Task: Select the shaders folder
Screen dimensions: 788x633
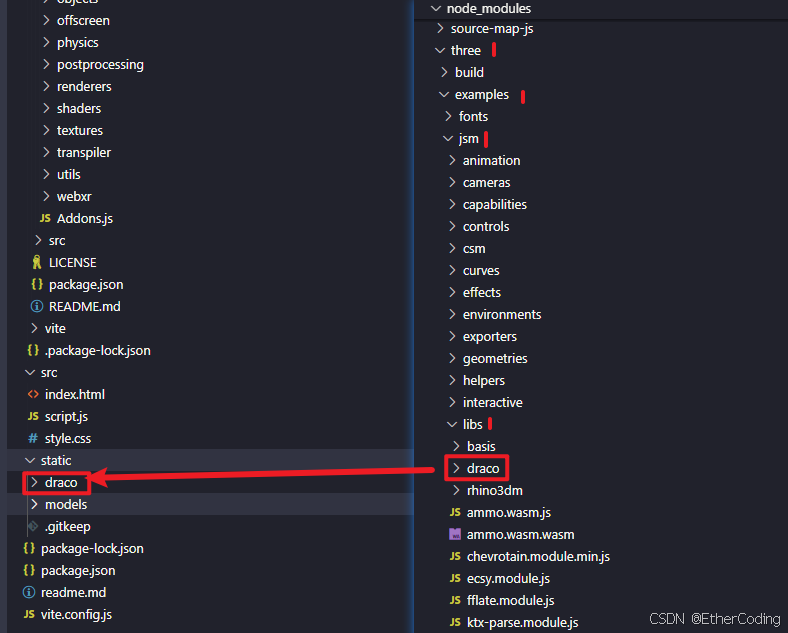Action: point(79,109)
